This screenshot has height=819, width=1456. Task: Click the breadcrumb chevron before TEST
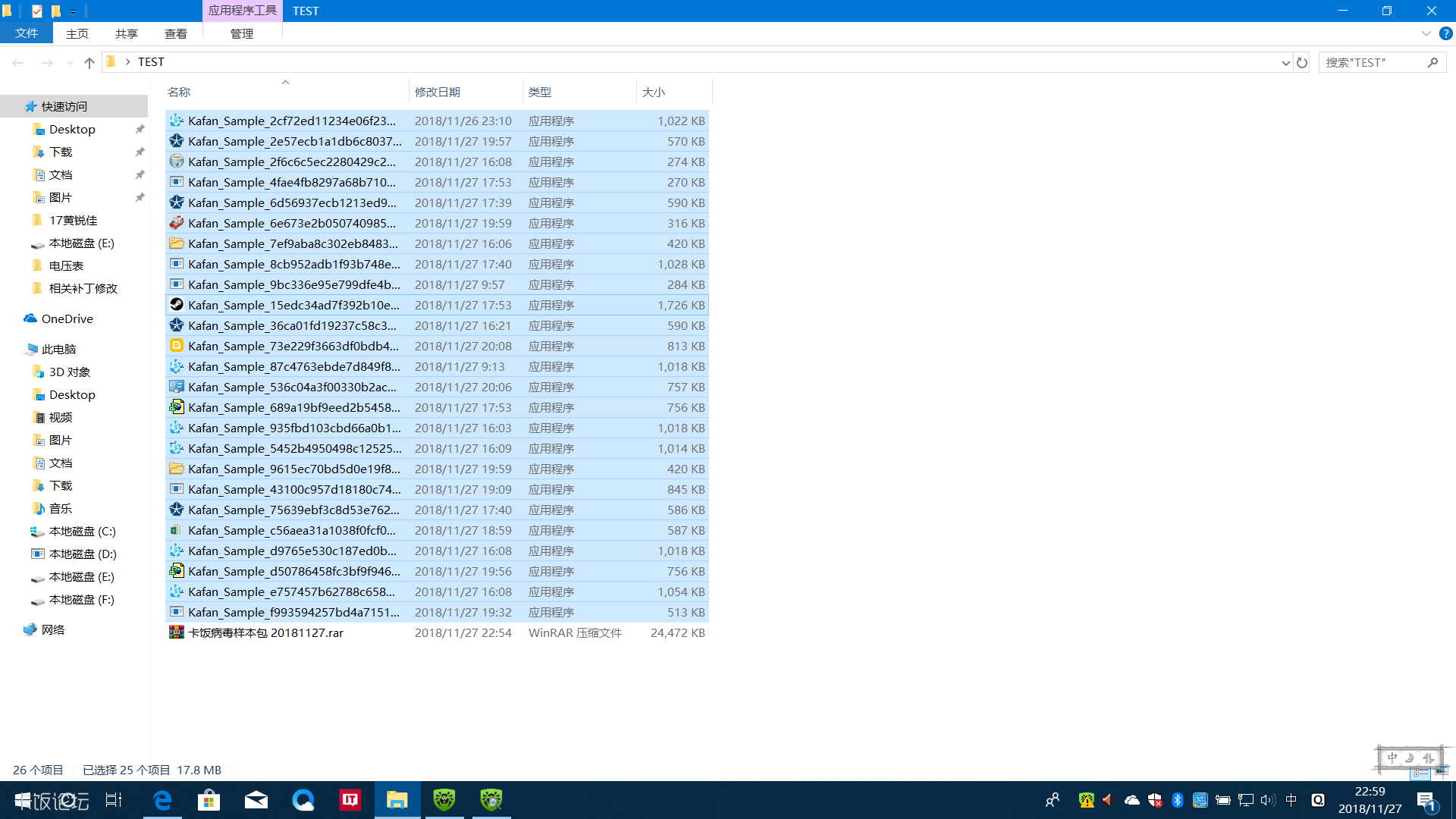[x=128, y=62]
